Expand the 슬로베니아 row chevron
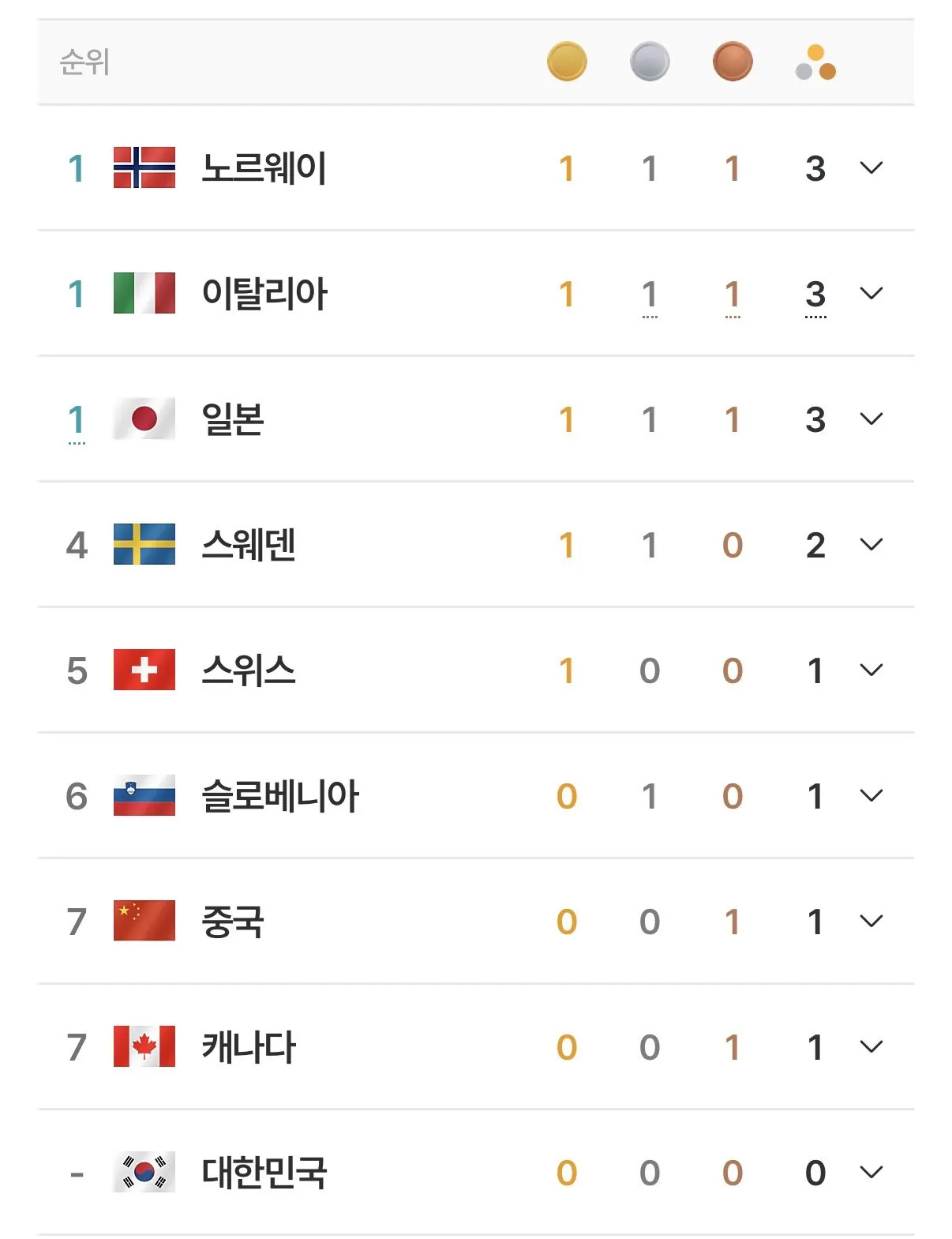Viewport: 952px width, 1239px height. [871, 795]
